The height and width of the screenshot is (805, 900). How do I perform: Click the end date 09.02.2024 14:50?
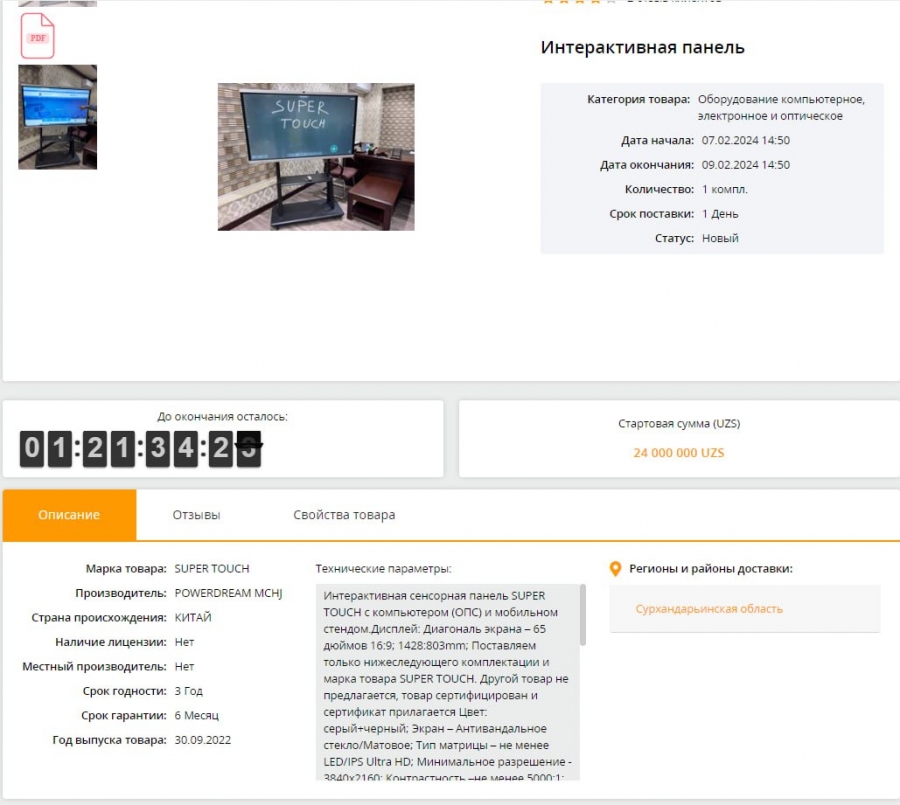click(x=746, y=165)
